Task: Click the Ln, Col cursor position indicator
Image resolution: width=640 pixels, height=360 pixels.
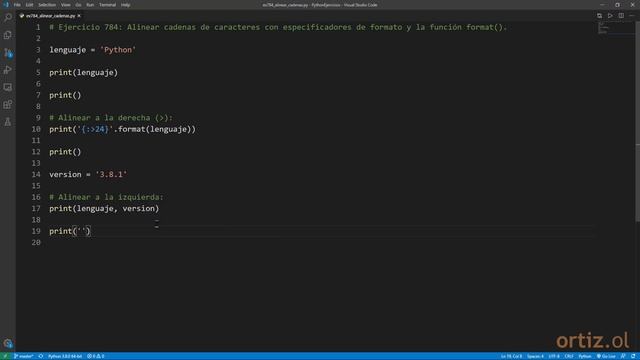Action: tap(511, 356)
